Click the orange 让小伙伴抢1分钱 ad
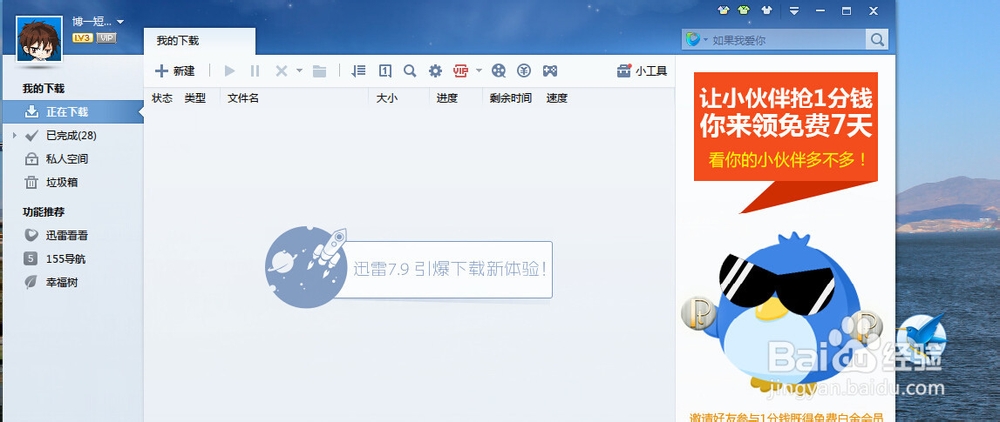This screenshot has height=422, width=1000. [786, 126]
